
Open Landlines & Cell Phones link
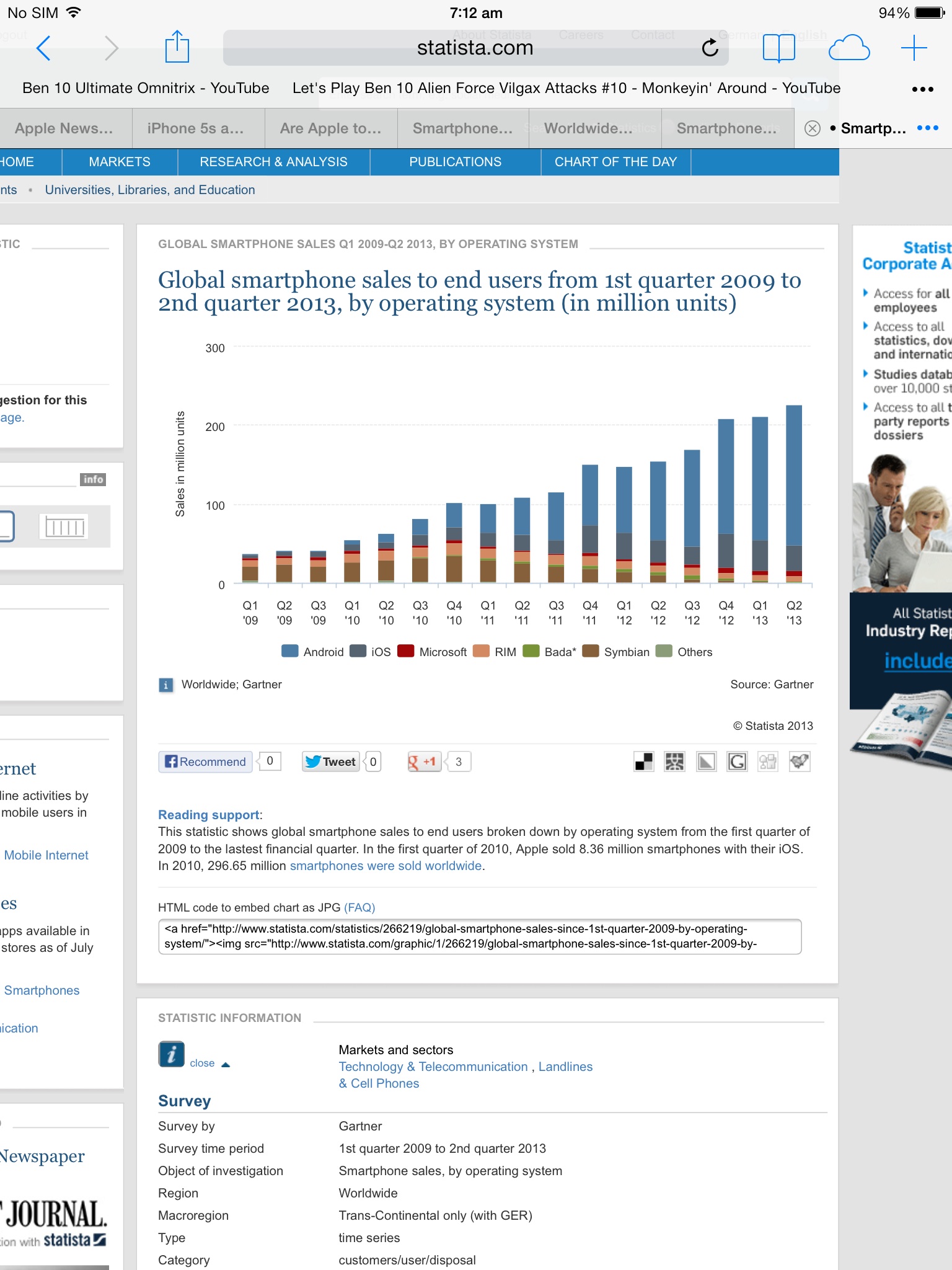coord(465,1075)
